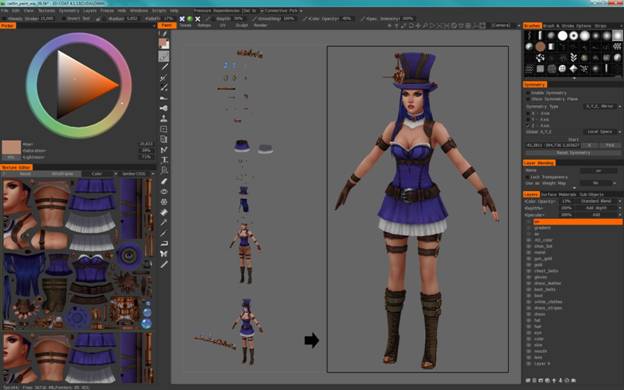Select the highlighted soft square brush alpha
The height and width of the screenshot is (390, 624).
(x=617, y=36)
